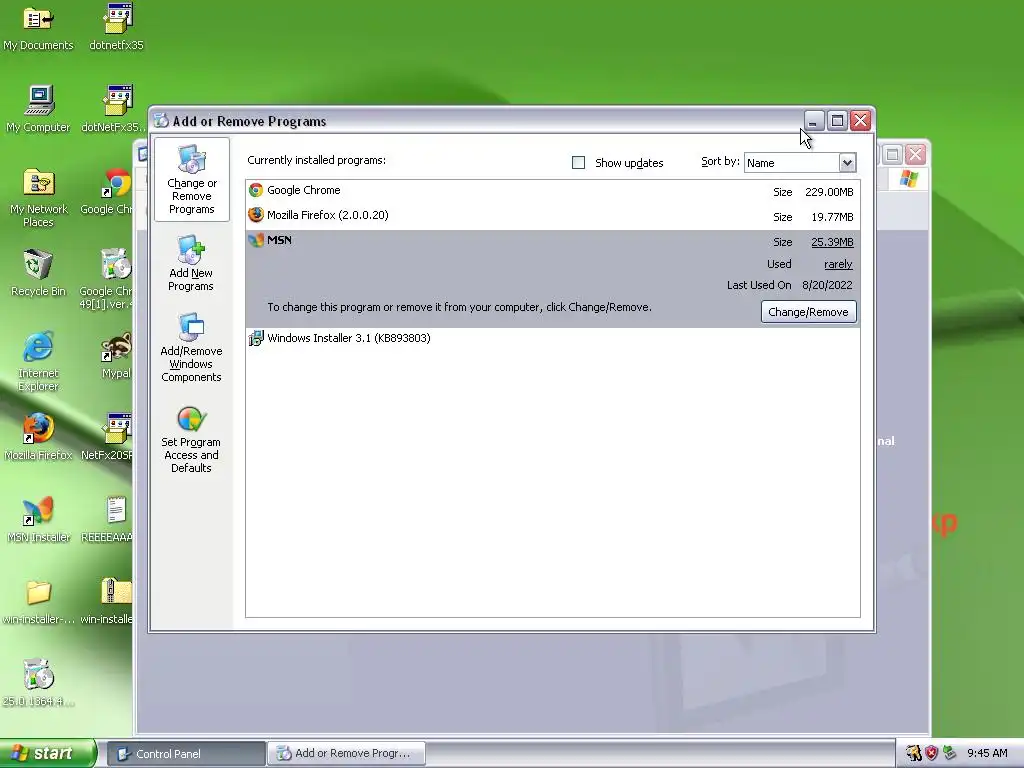The width and height of the screenshot is (1024, 768).
Task: Select Change or Remove Programs sidebar icon
Action: tap(191, 180)
